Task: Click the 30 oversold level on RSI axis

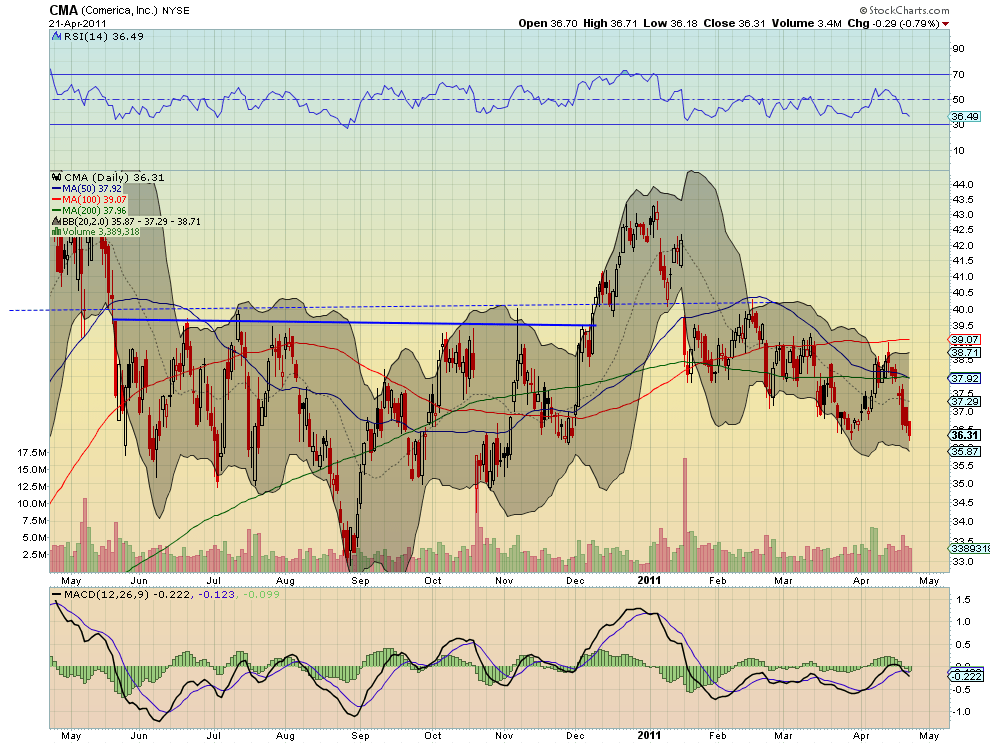Action: tap(958, 125)
